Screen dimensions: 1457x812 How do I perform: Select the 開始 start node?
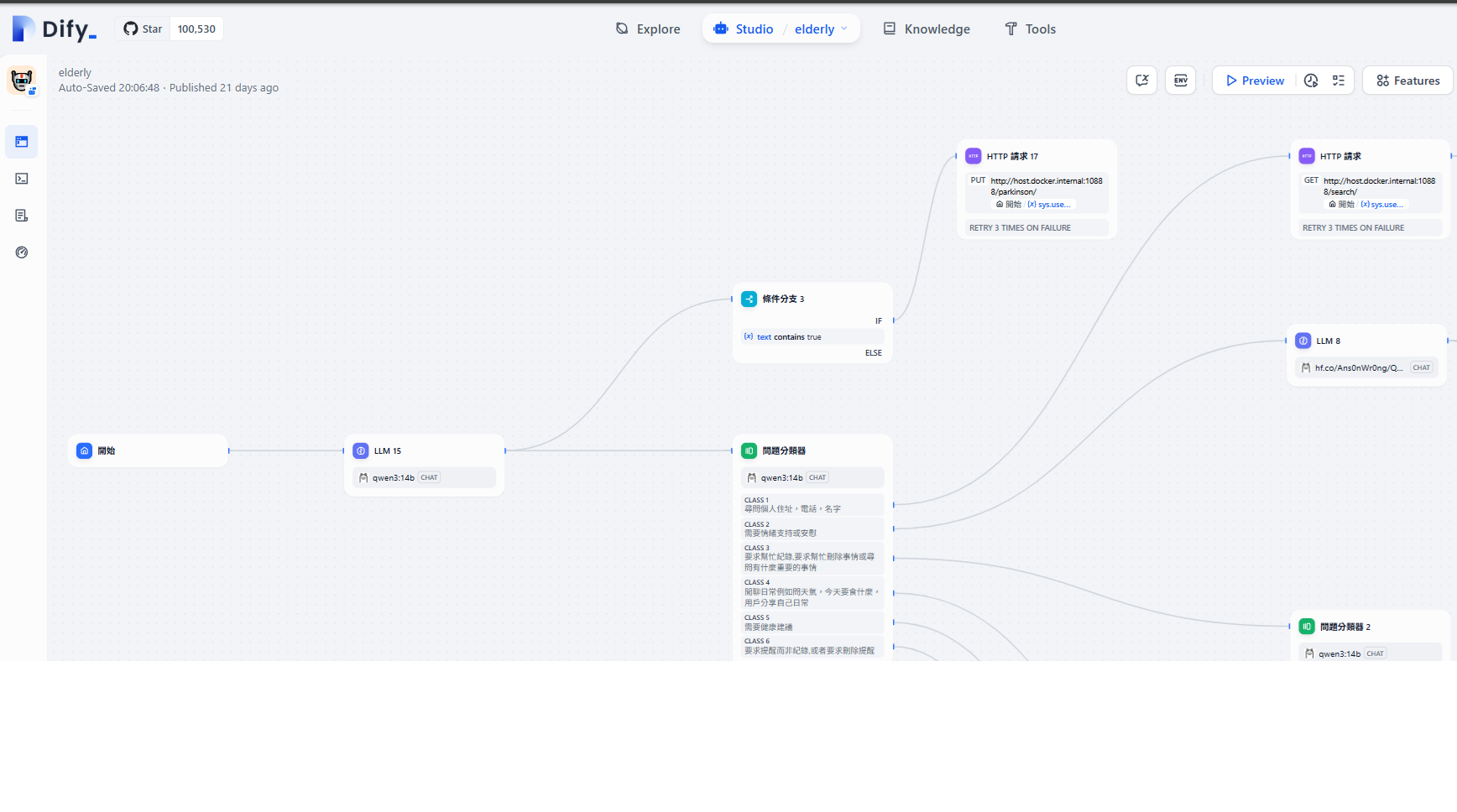click(x=148, y=450)
